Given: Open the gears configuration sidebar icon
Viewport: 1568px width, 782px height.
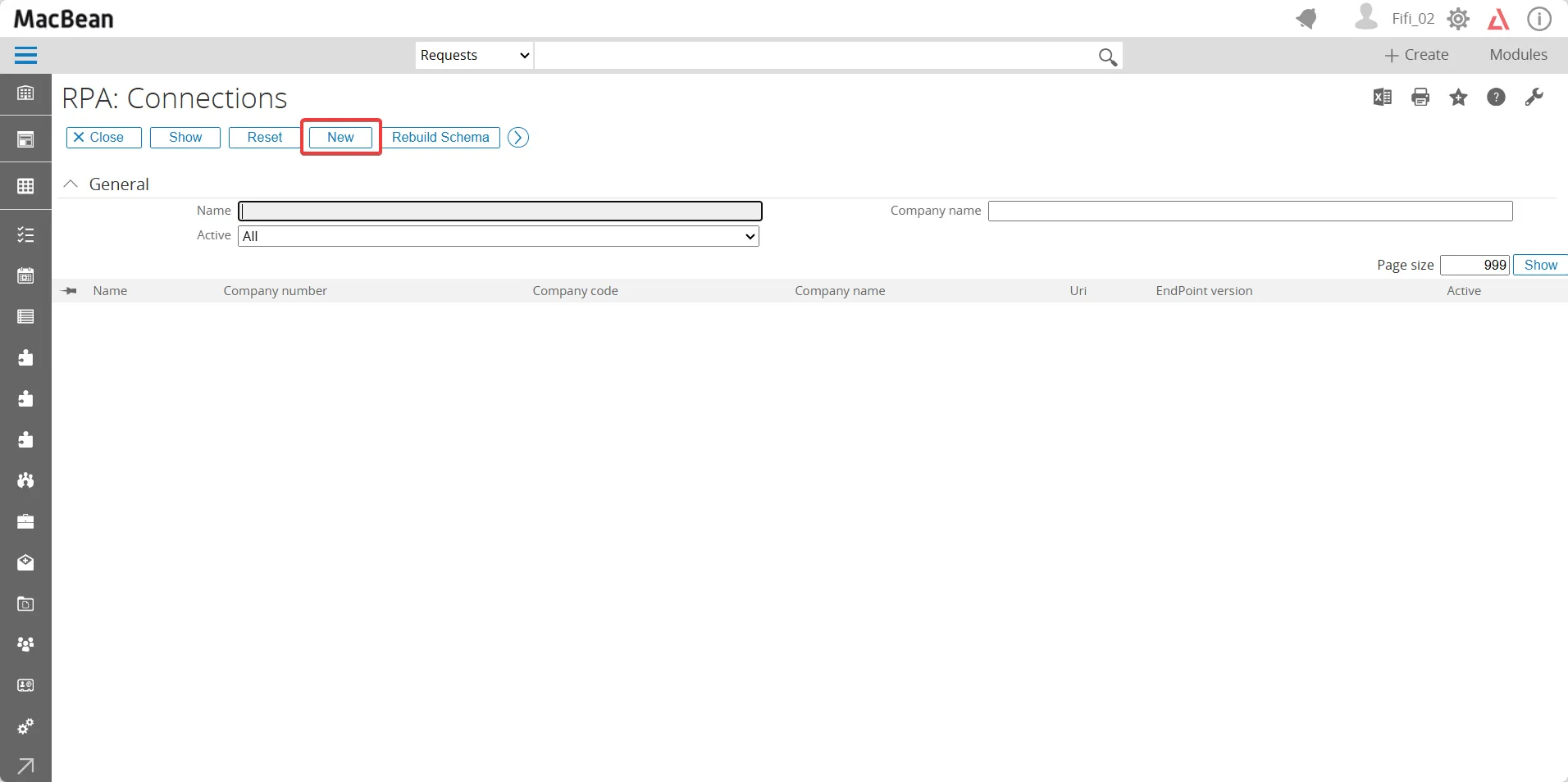Looking at the screenshot, I should coord(25,726).
